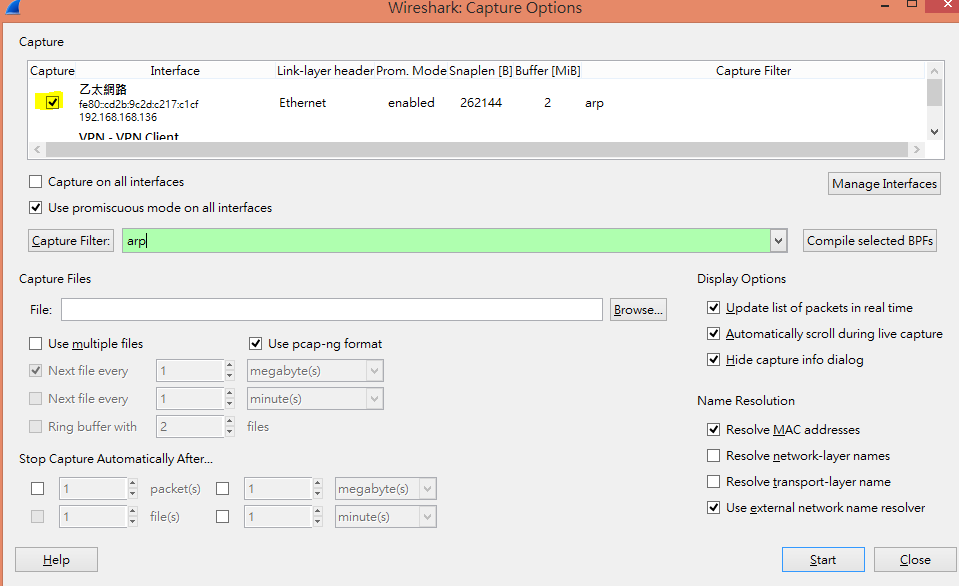The height and width of the screenshot is (586, 959).
Task: Open the Help dialog
Action: pos(55,559)
